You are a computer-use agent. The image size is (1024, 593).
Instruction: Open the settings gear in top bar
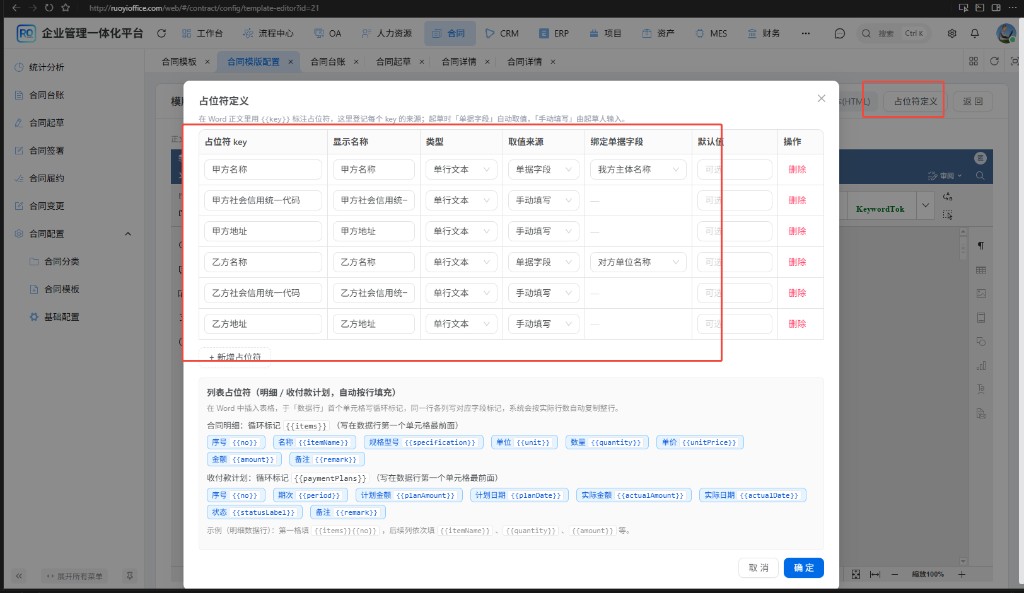(x=952, y=33)
